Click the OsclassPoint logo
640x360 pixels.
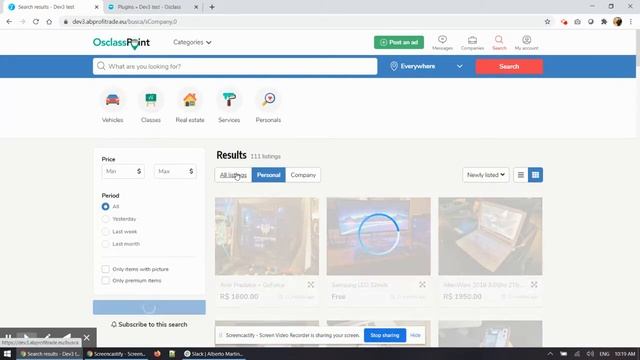click(x=121, y=43)
